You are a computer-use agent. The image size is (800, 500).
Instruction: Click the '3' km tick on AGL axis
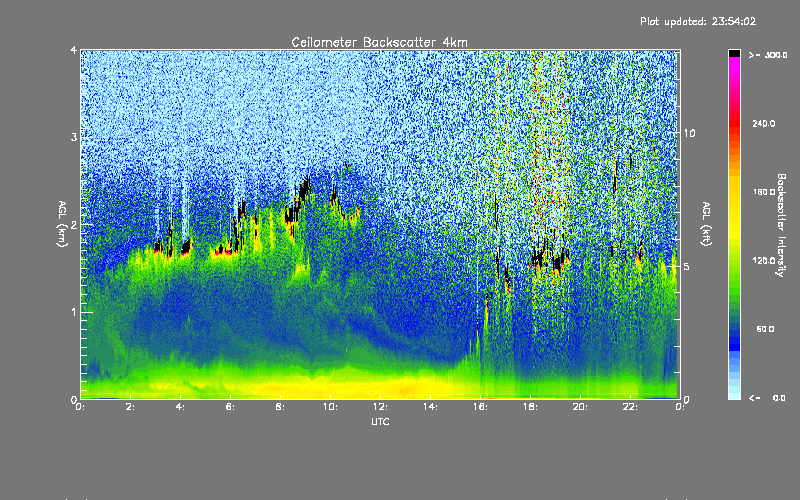pyautogui.click(x=74, y=138)
